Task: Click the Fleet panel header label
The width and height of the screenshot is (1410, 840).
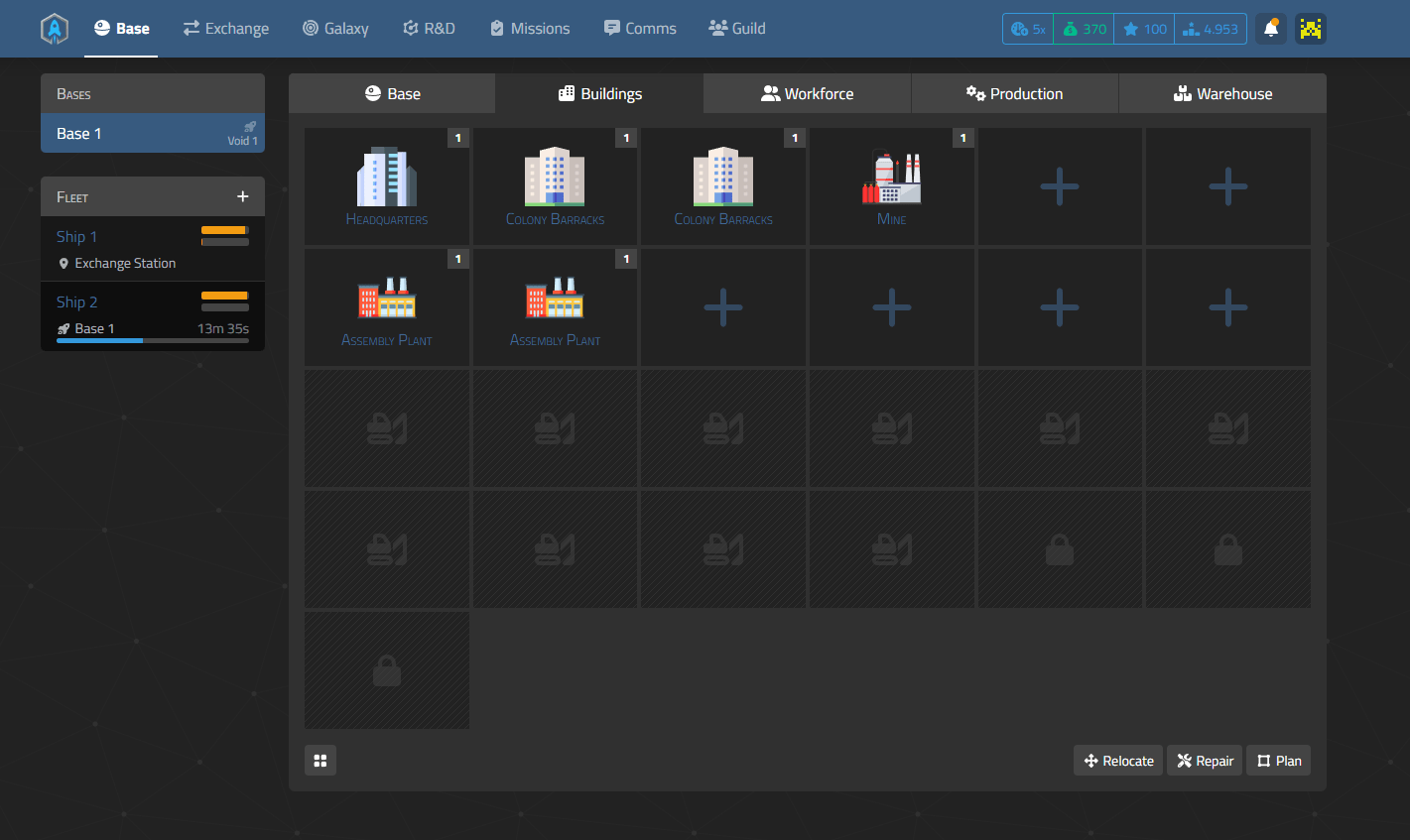Action: [x=72, y=196]
